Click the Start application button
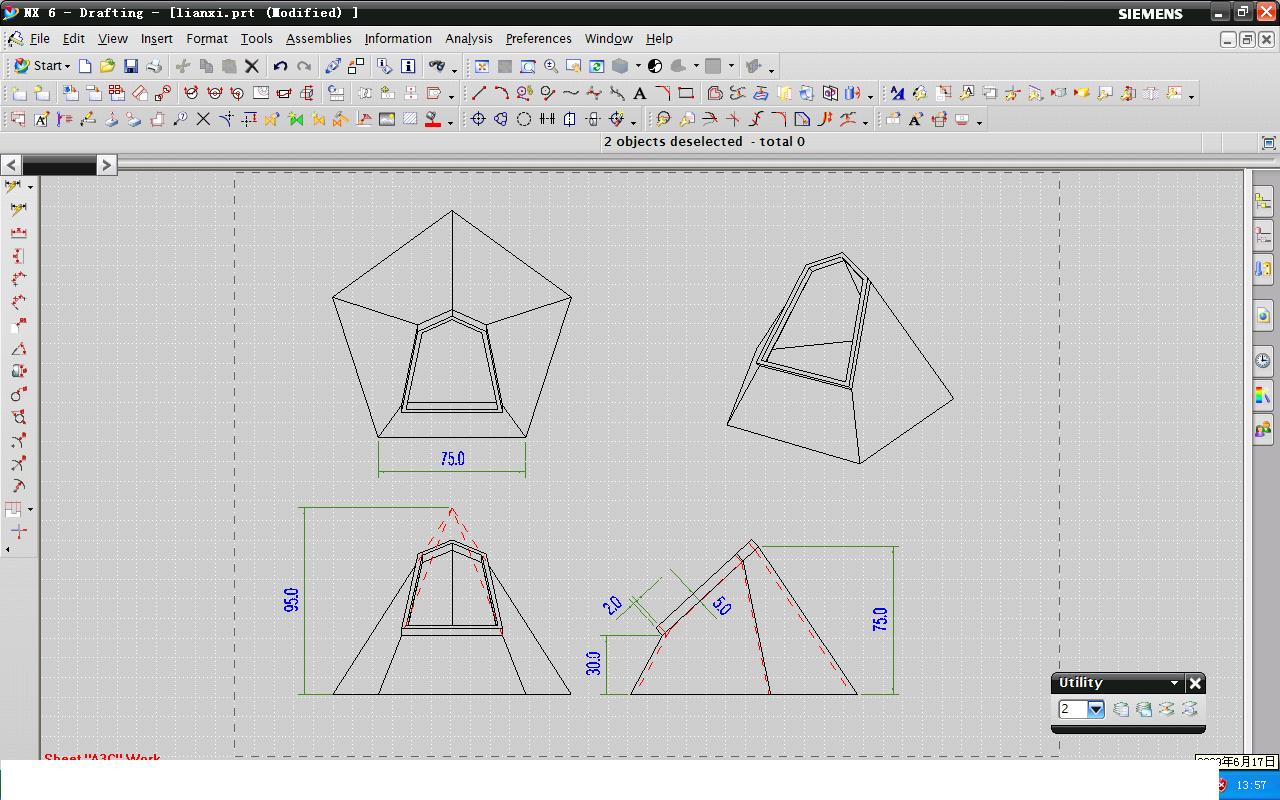Screen dimensions: 1280x800 pyautogui.click(x=41, y=66)
